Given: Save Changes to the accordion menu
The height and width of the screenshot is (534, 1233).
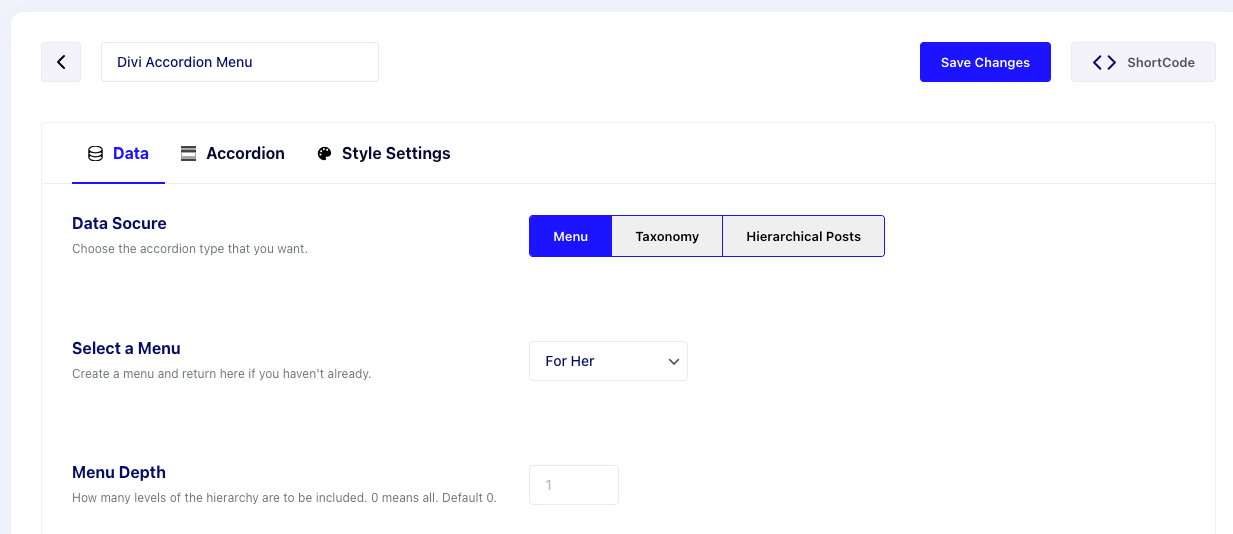Looking at the screenshot, I should (985, 62).
